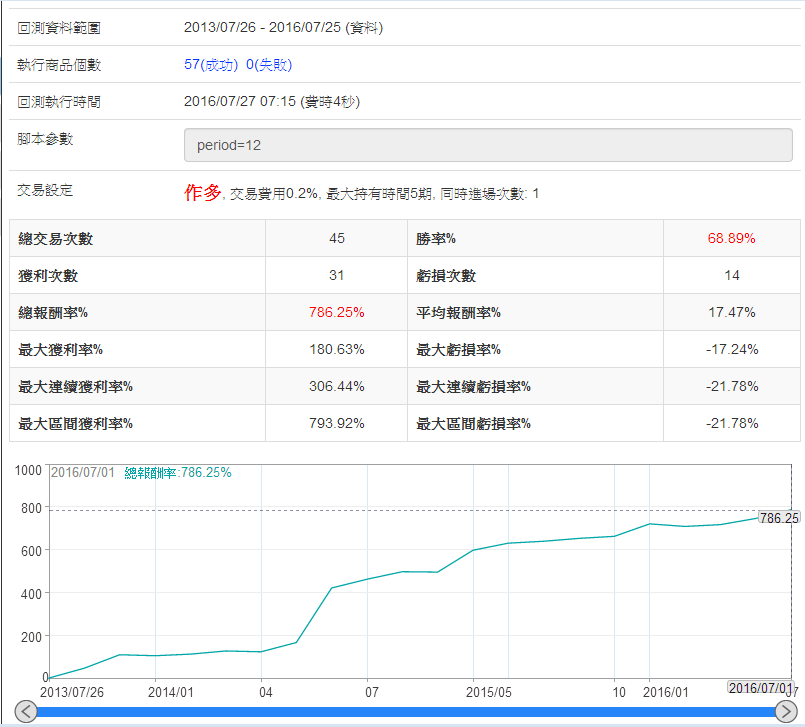The width and height of the screenshot is (805, 727).
Task: Click the 2014/01 label on the chart axis
Action: pos(171,692)
